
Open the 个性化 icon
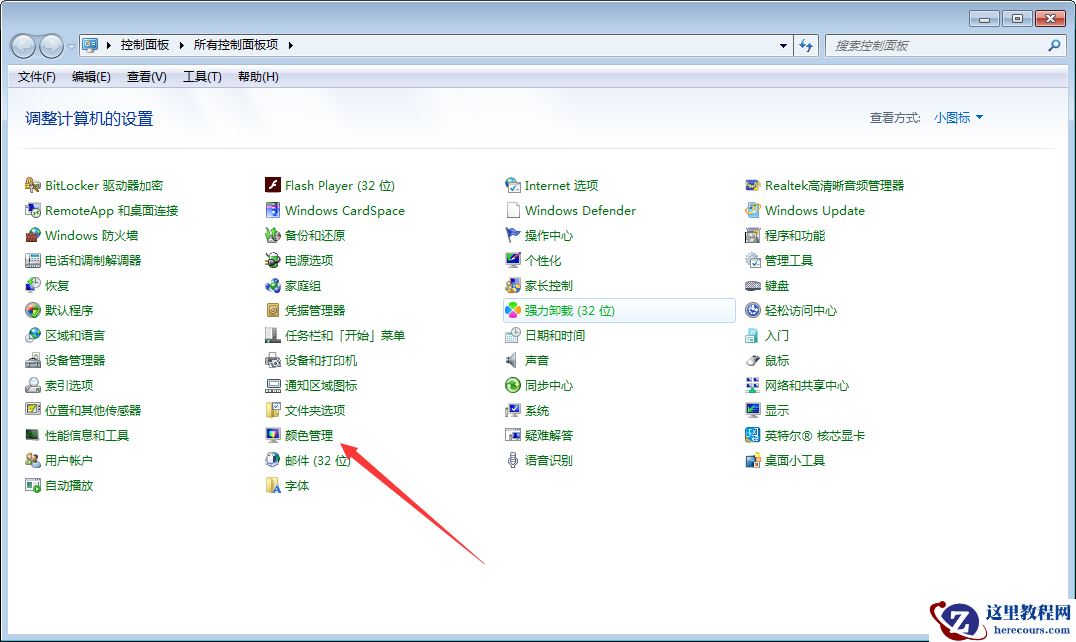(x=513, y=261)
